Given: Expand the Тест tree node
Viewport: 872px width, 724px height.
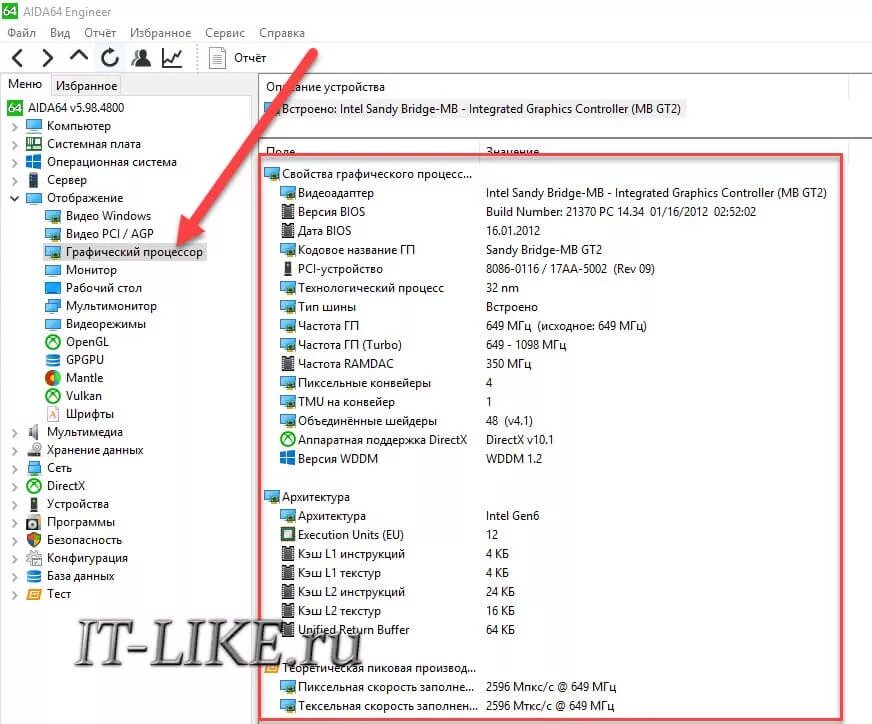Looking at the screenshot, I should click(14, 594).
